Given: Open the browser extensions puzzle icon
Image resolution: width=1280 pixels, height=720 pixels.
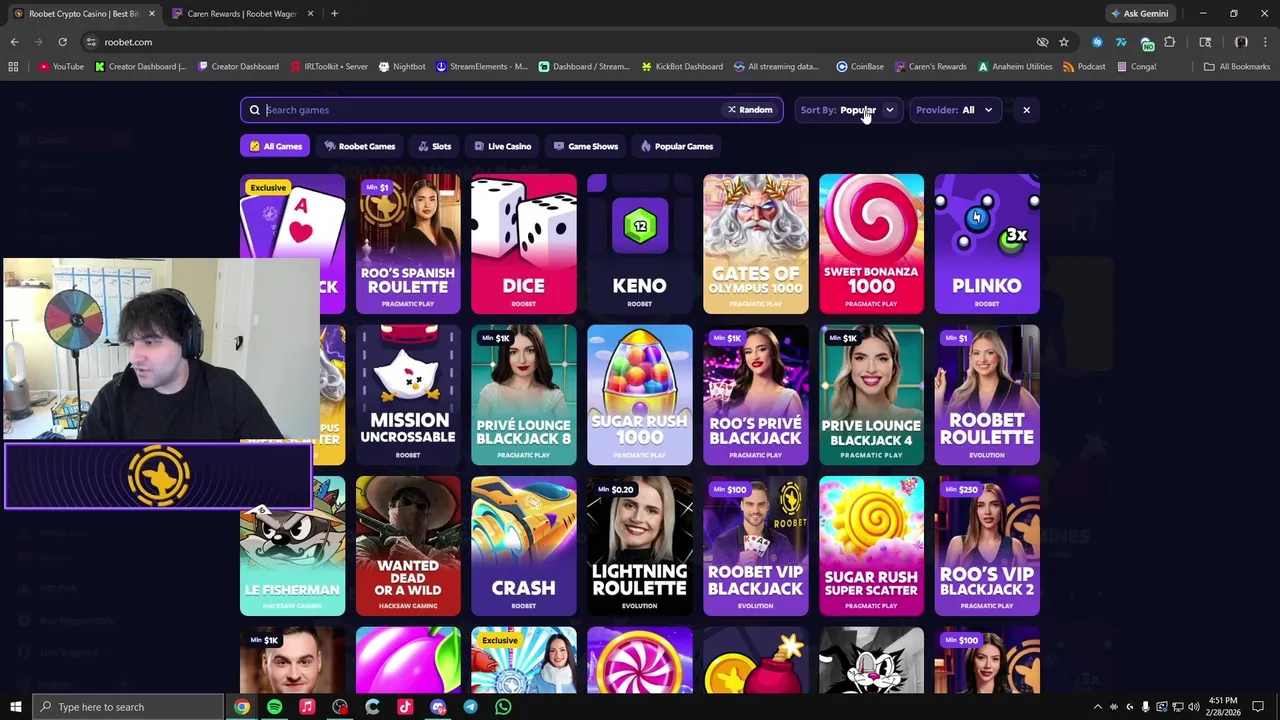Looking at the screenshot, I should pos(1169,42).
